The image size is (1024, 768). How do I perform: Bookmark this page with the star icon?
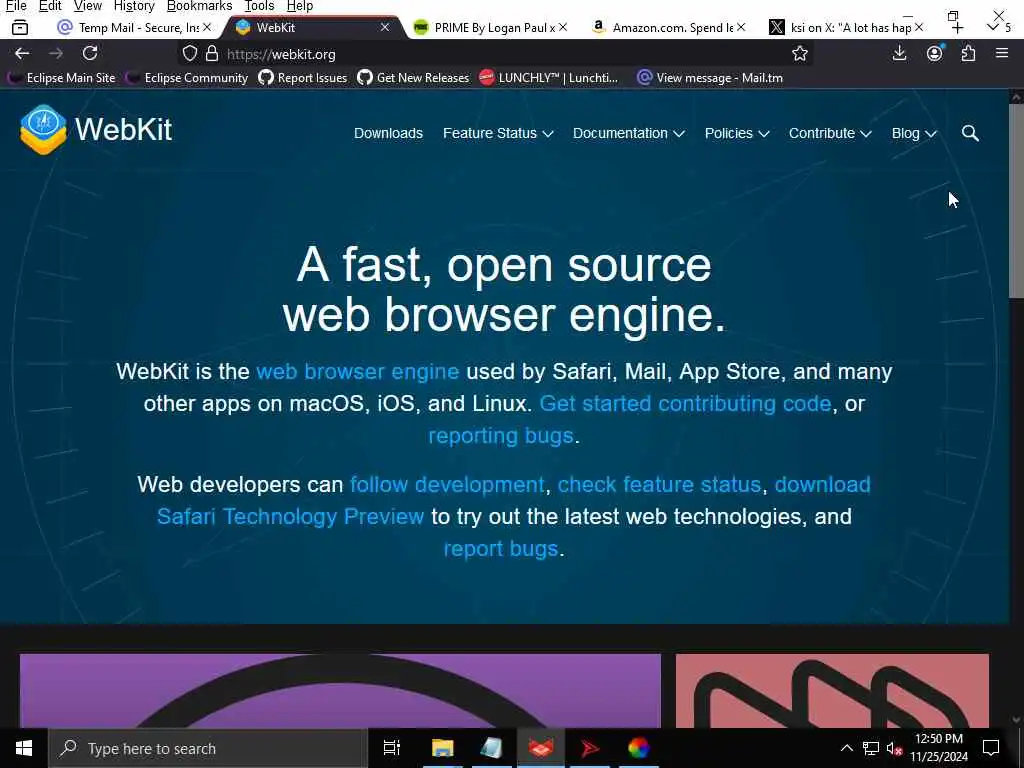799,54
